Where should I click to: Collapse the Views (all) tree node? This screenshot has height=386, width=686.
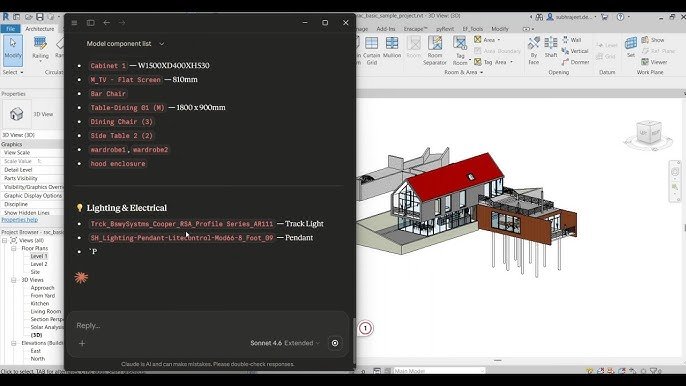(x=5, y=240)
